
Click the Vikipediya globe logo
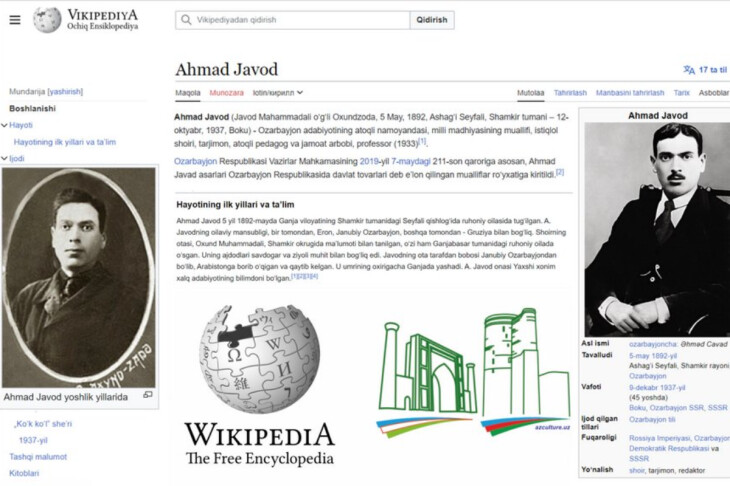tap(47, 20)
